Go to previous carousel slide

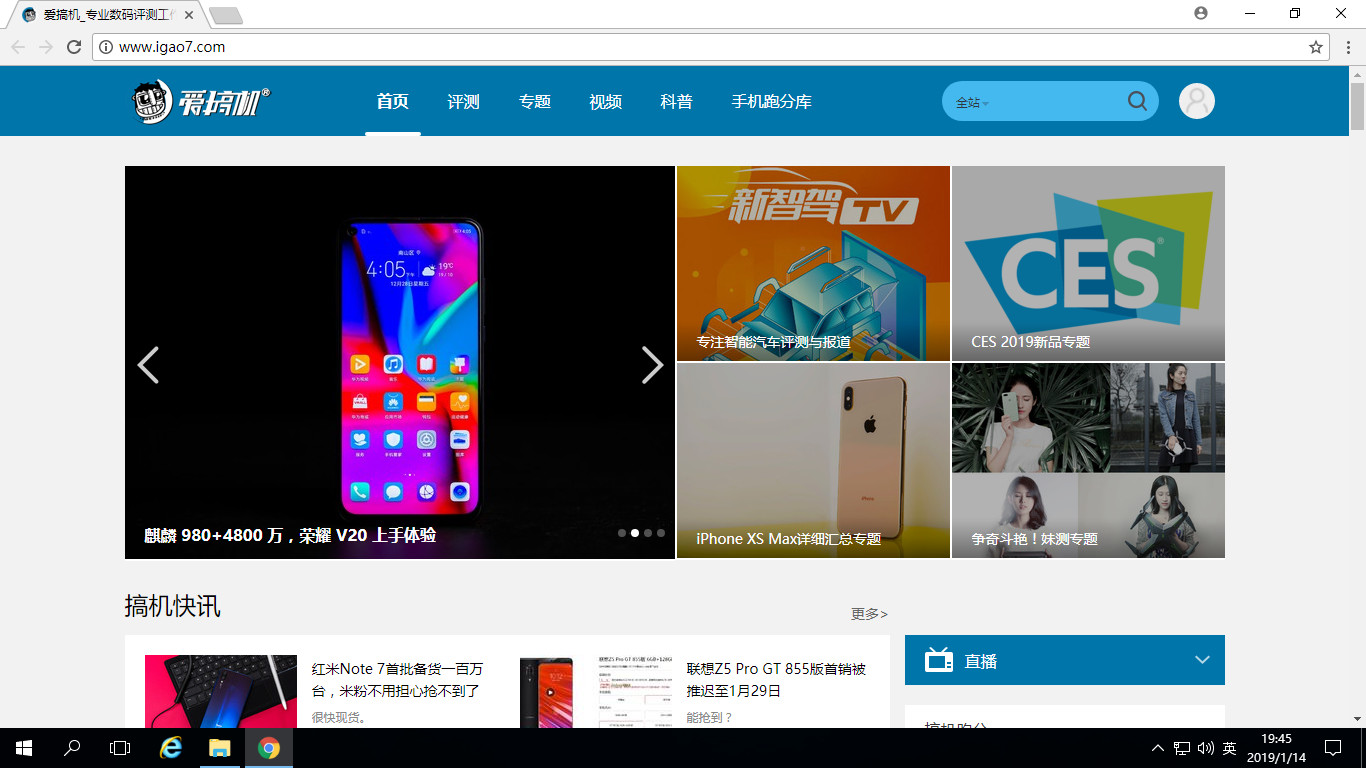click(148, 365)
